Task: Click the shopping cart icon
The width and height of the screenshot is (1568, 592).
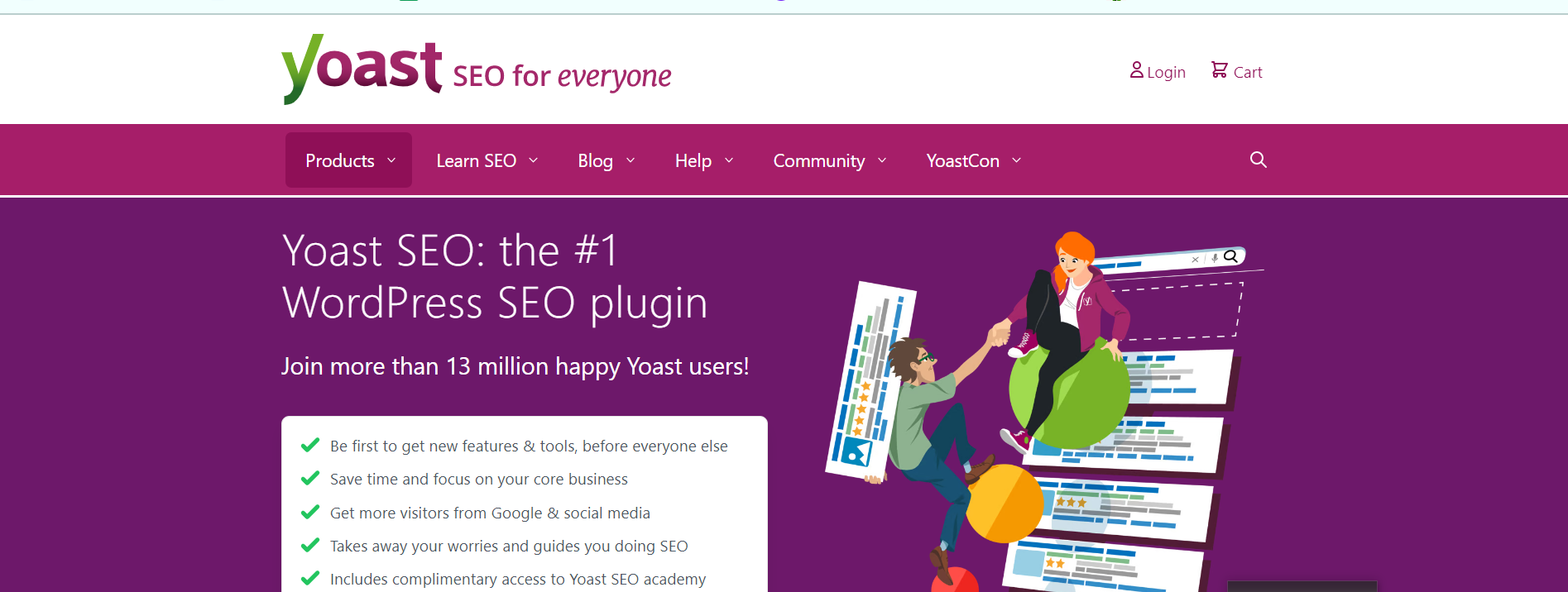Action: click(1219, 70)
